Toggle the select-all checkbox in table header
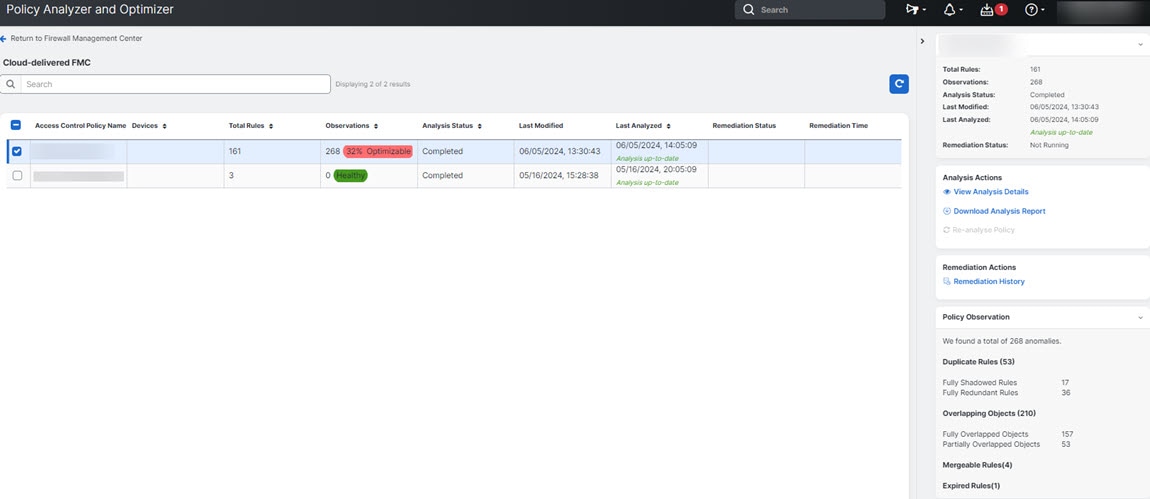Image resolution: width=1150 pixels, height=499 pixels. (x=17, y=125)
